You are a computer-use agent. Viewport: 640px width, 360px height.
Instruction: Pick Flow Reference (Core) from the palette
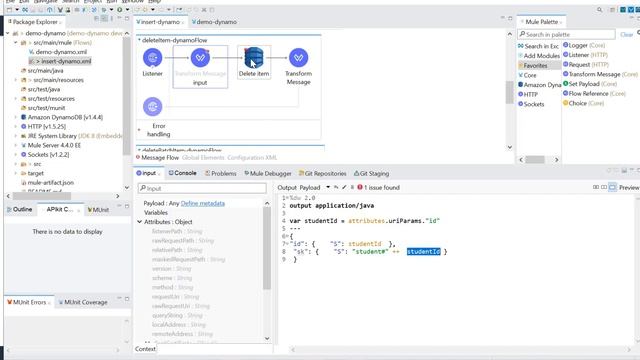[594, 93]
